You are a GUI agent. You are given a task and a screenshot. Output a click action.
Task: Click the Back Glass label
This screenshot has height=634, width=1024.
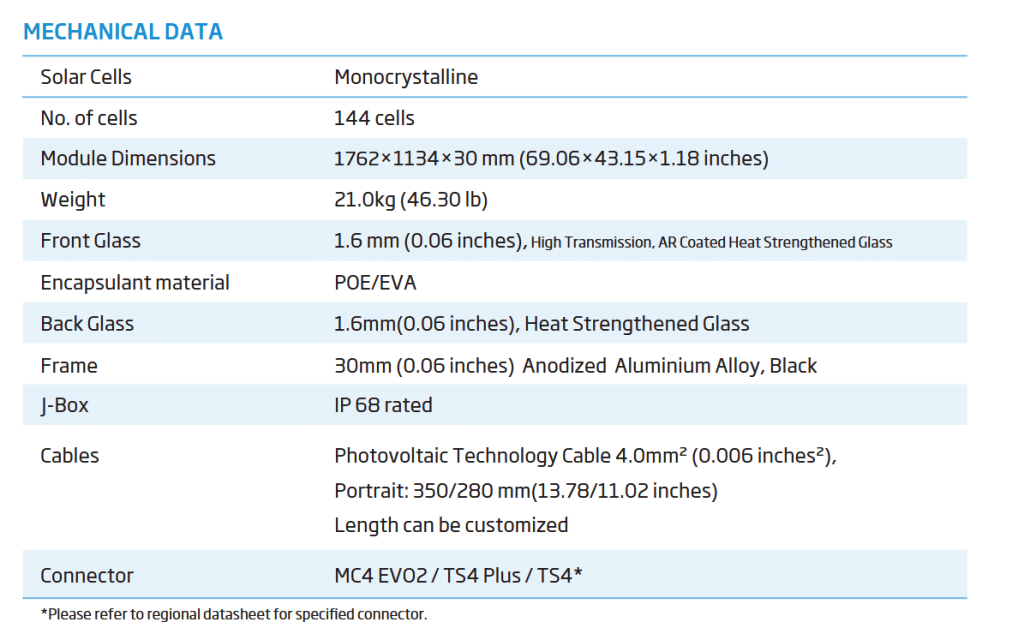point(87,324)
